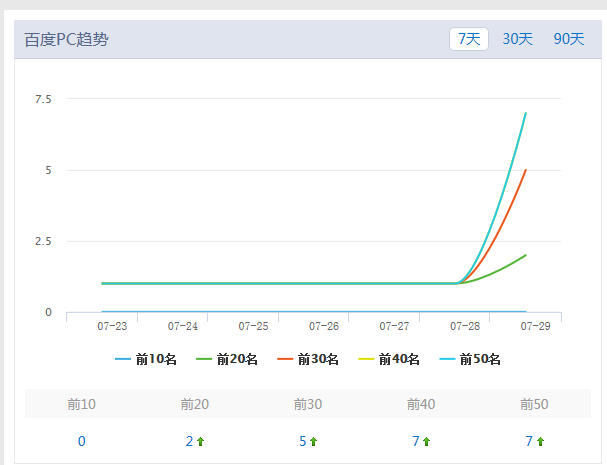Click the 07-29 x-axis date label
The width and height of the screenshot is (607, 465).
point(536,326)
